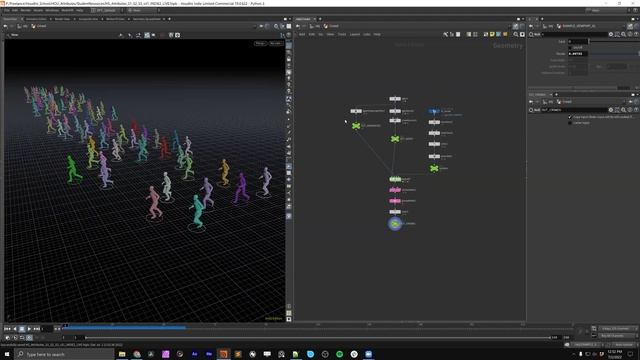Viewport: 640px width, 360px height.
Task: Toggle the checked Copy Input checkbox
Action: tap(570, 117)
